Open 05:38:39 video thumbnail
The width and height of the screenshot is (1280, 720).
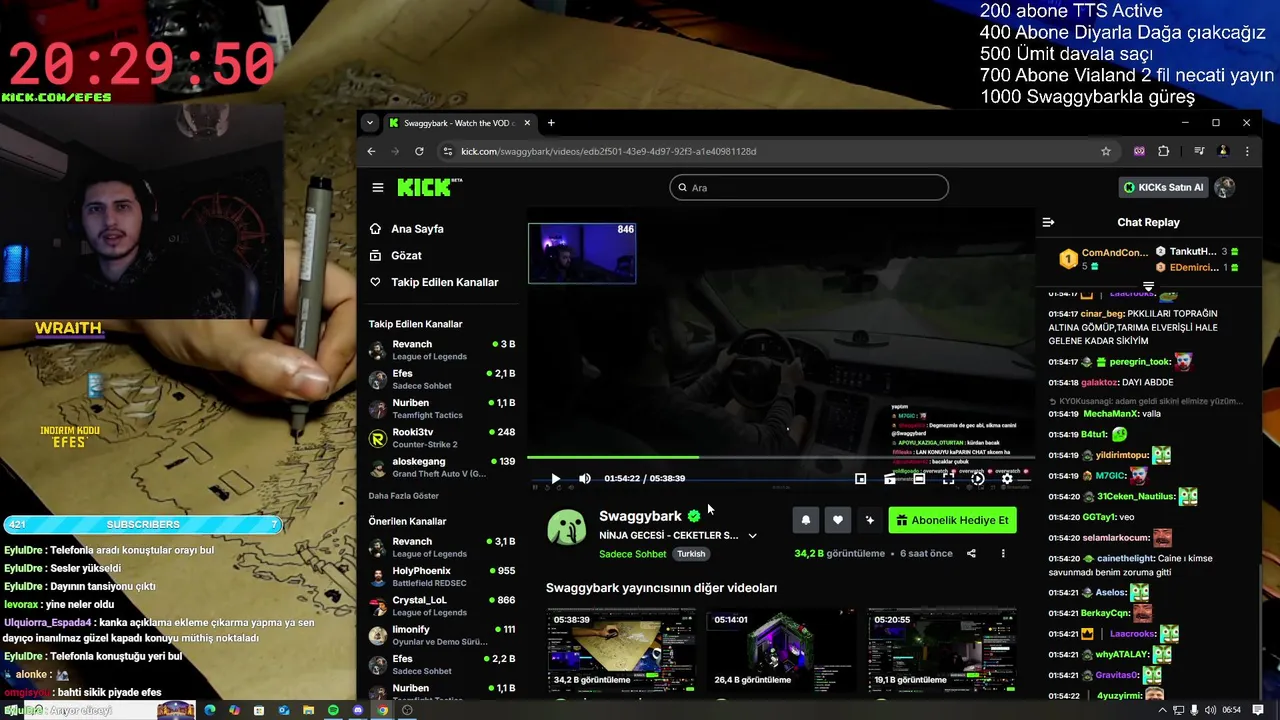[620, 650]
